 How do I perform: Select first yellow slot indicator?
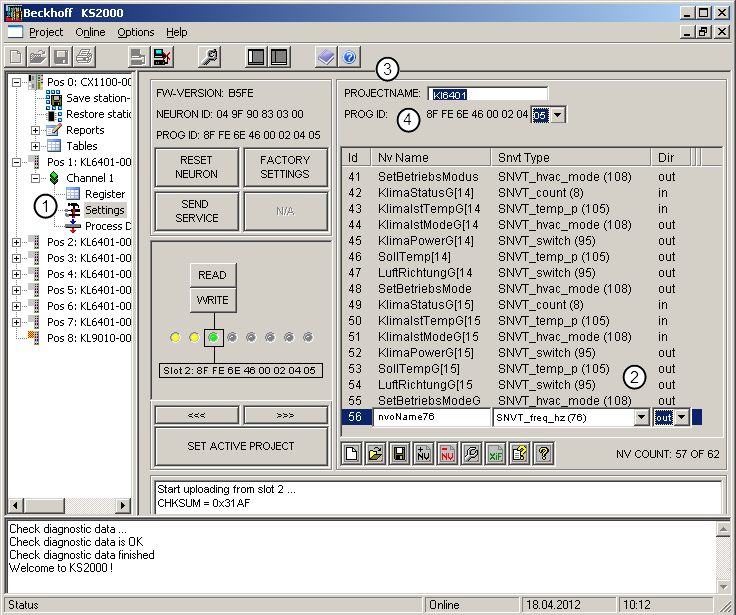pyautogui.click(x=175, y=337)
